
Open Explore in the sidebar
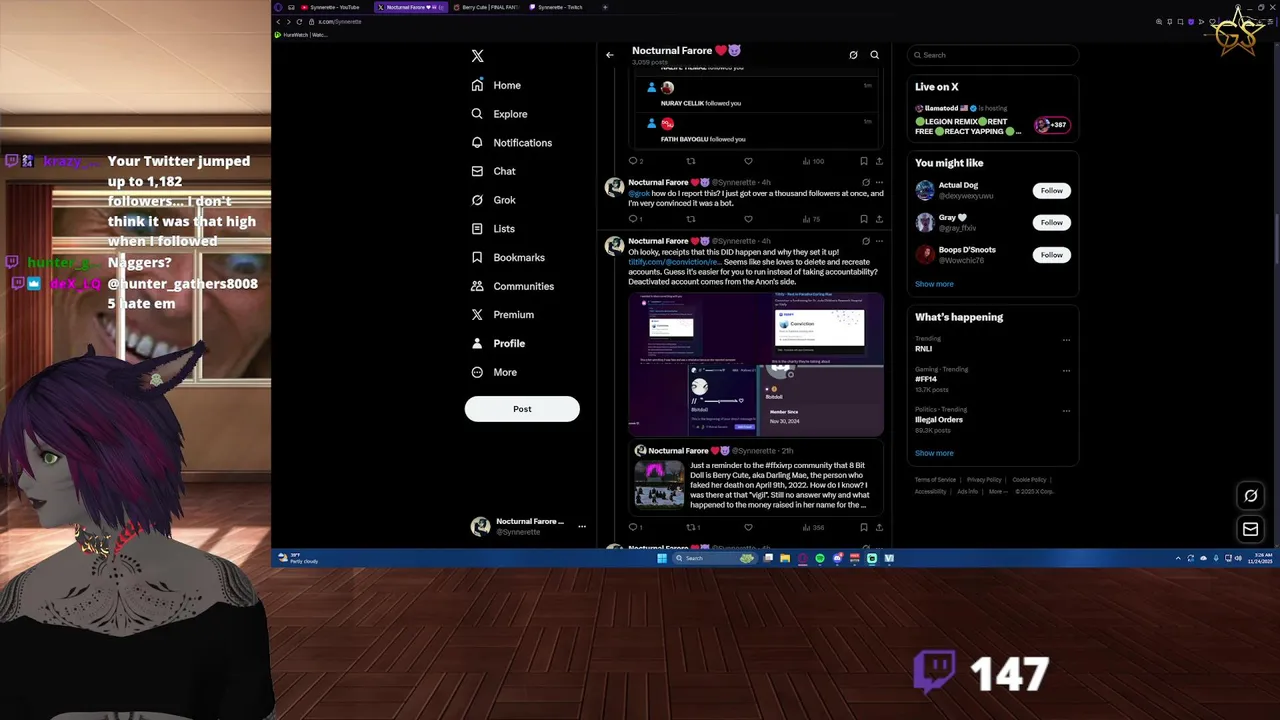pos(499,114)
